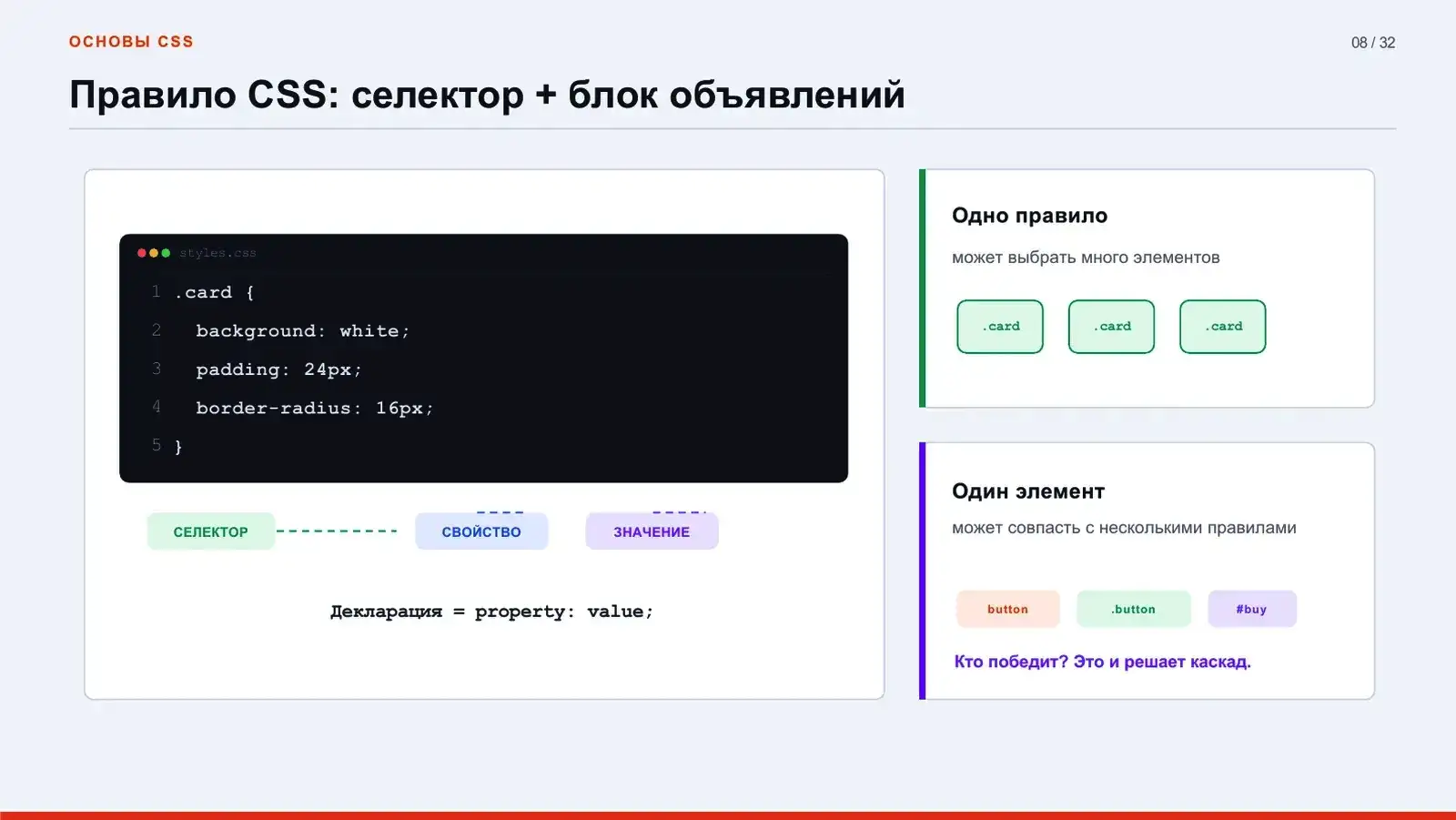
Task: Click the green .button selector chip
Action: [x=1133, y=609]
